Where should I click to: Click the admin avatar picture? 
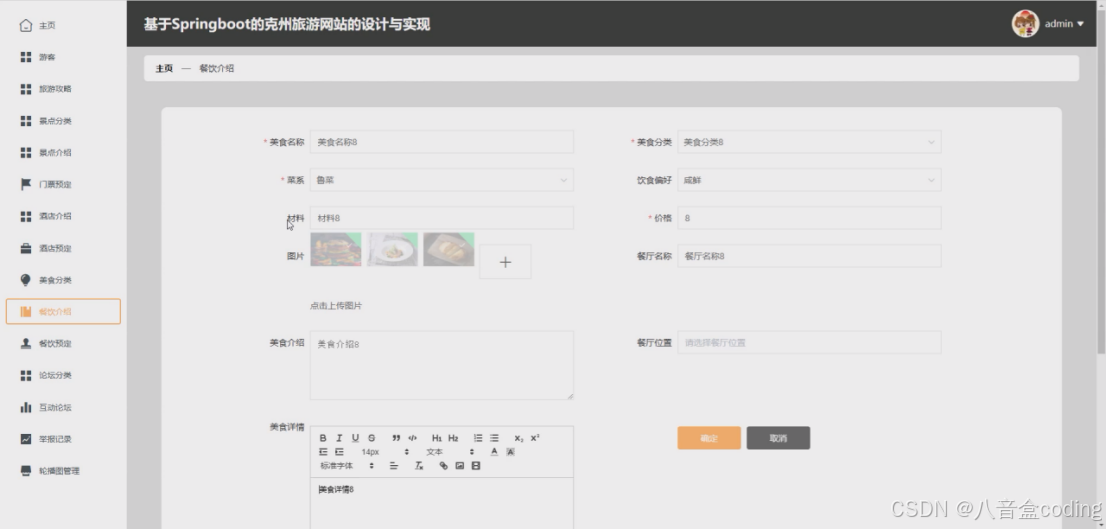coord(1025,24)
